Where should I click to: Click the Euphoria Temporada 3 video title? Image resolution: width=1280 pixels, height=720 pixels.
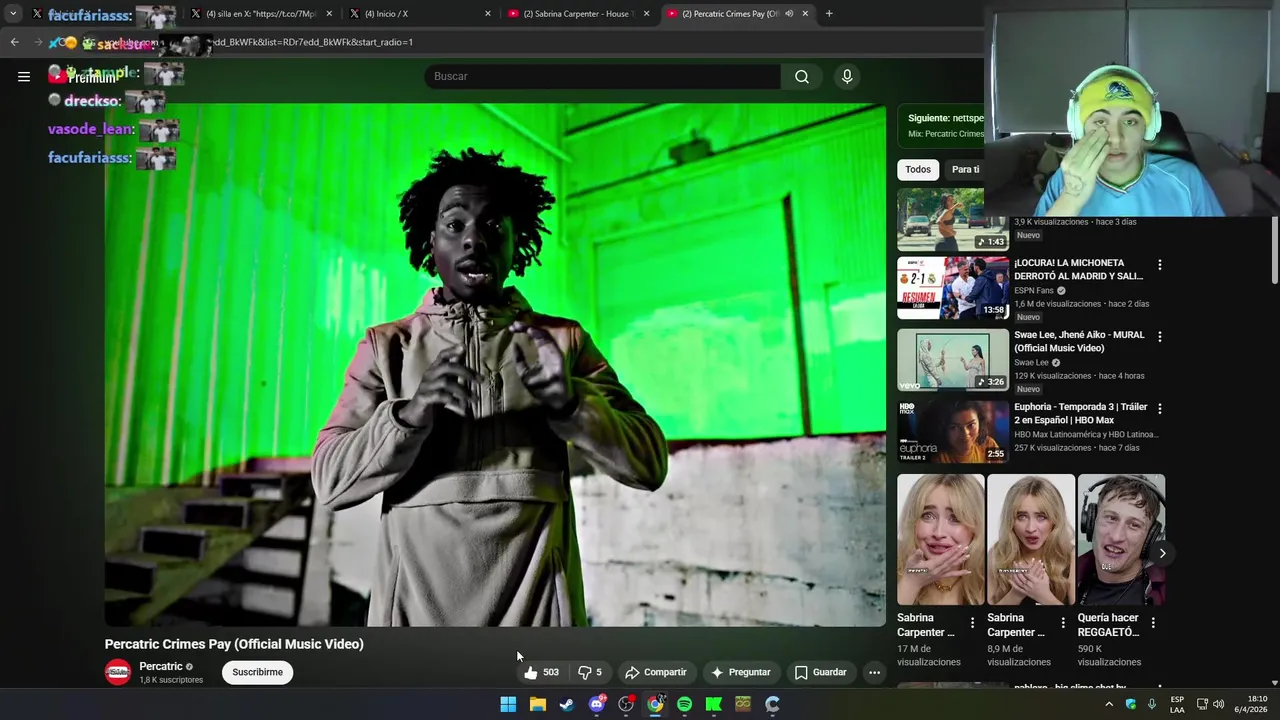(x=1080, y=413)
